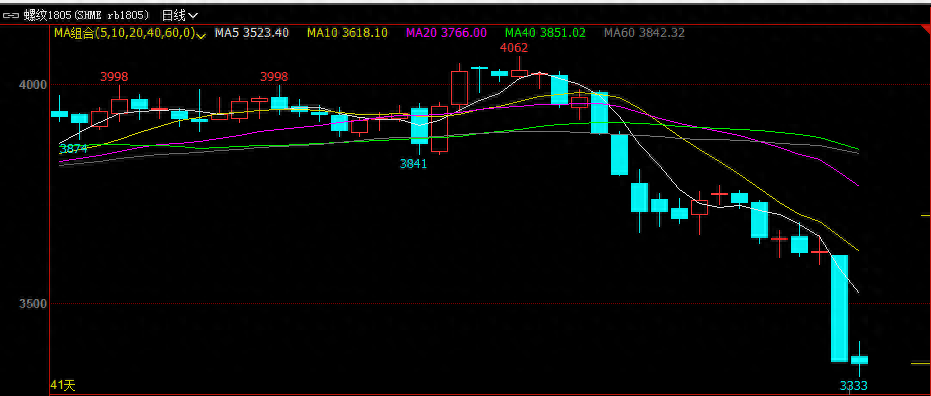Select the MA10 3618.10 label
This screenshot has width=931, height=396.
347,33
